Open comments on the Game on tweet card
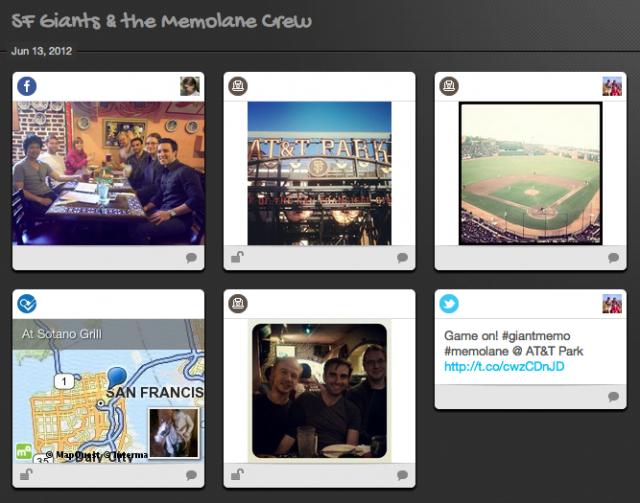This screenshot has width=640, height=503. 613,396
